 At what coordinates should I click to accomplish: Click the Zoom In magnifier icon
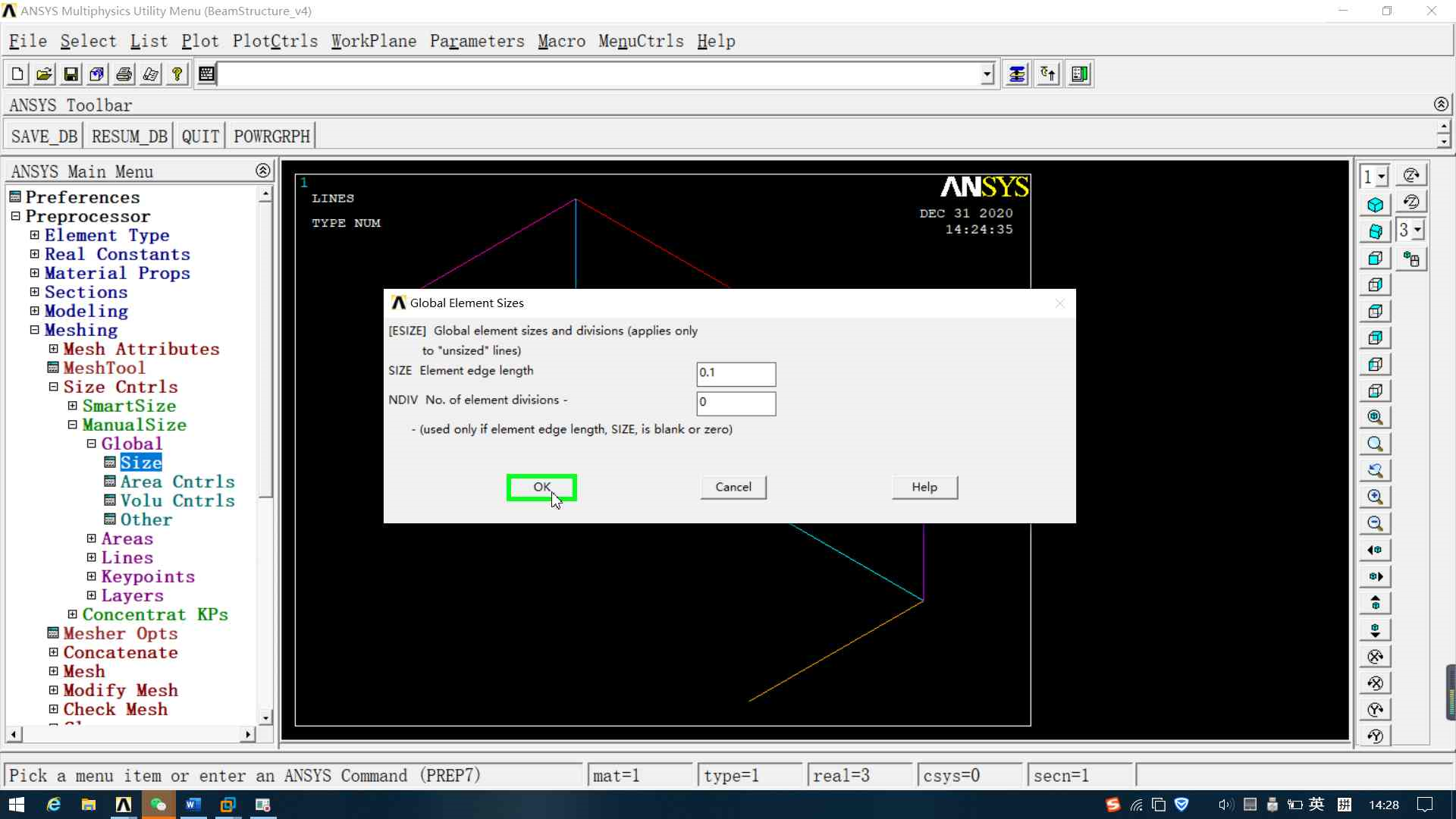(1375, 497)
